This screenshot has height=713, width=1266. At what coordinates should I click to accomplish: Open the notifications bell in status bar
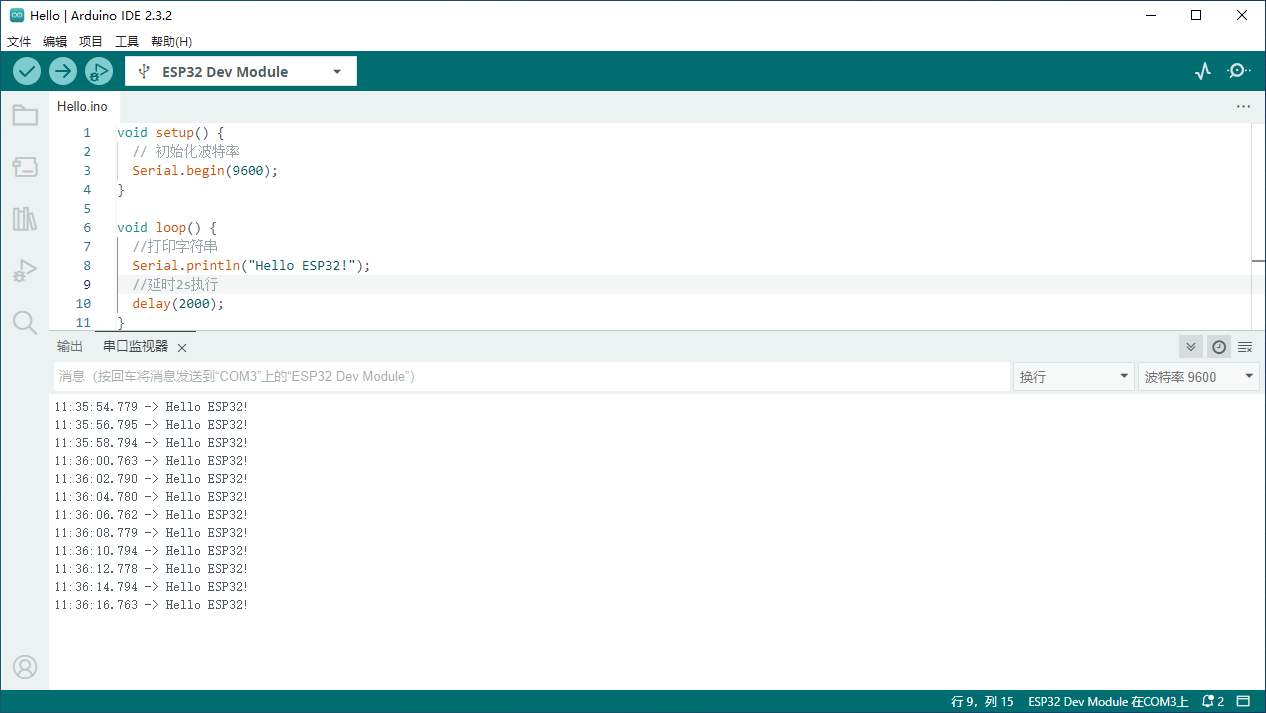pos(1213,701)
